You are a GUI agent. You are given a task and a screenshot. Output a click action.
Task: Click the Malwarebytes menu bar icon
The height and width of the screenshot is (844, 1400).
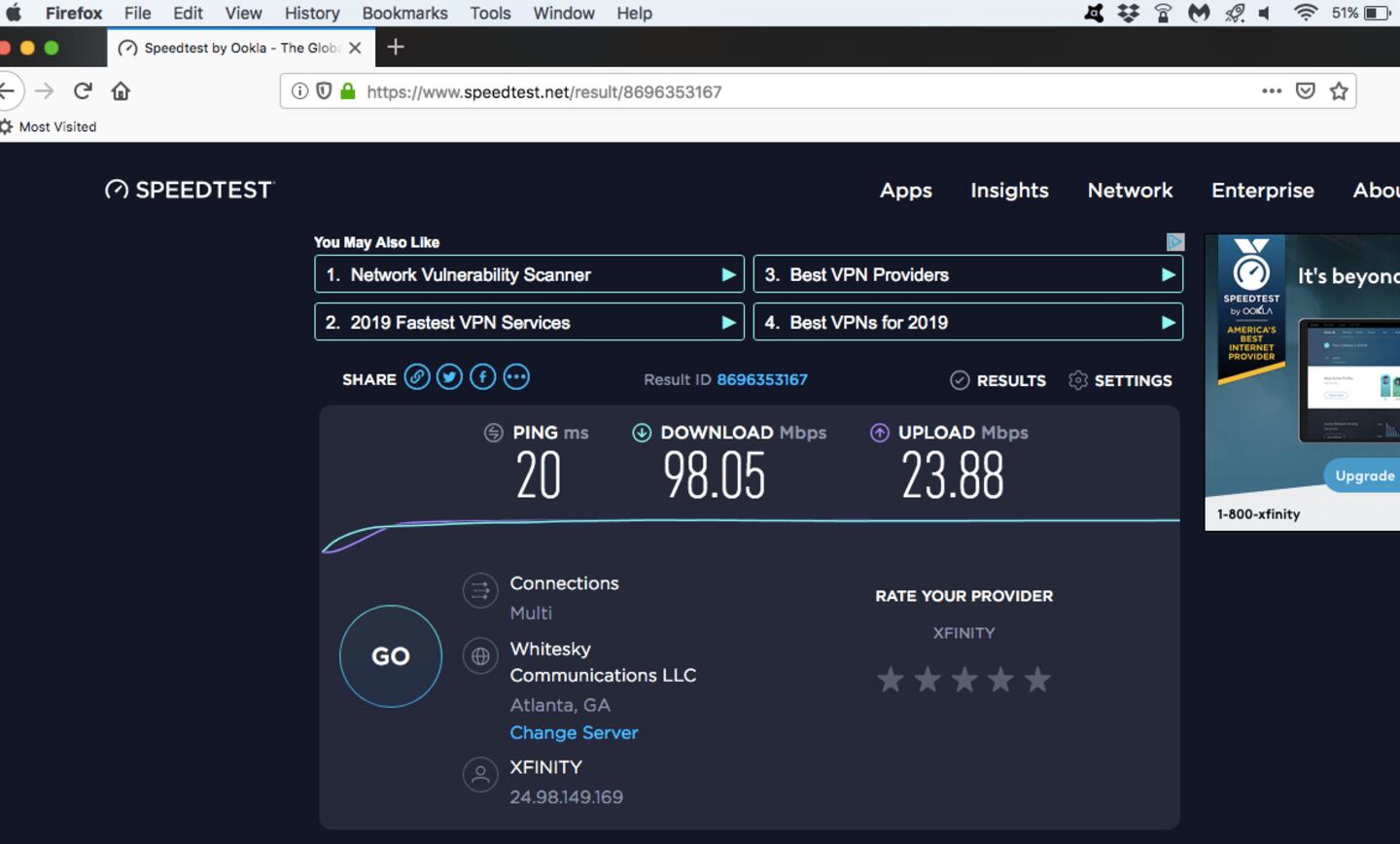[x=1199, y=13]
